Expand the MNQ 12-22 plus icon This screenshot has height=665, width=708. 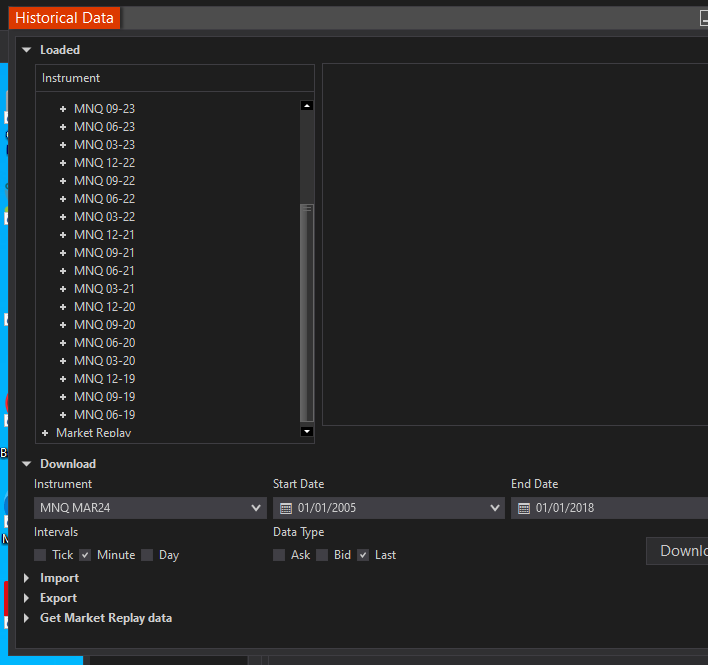pos(63,163)
